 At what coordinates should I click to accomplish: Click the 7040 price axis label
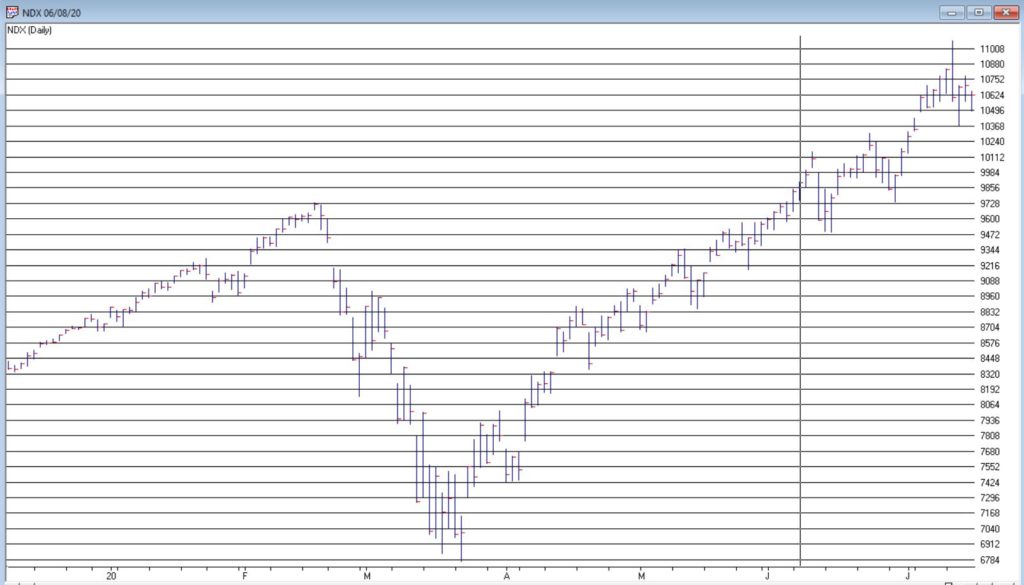(x=992, y=530)
